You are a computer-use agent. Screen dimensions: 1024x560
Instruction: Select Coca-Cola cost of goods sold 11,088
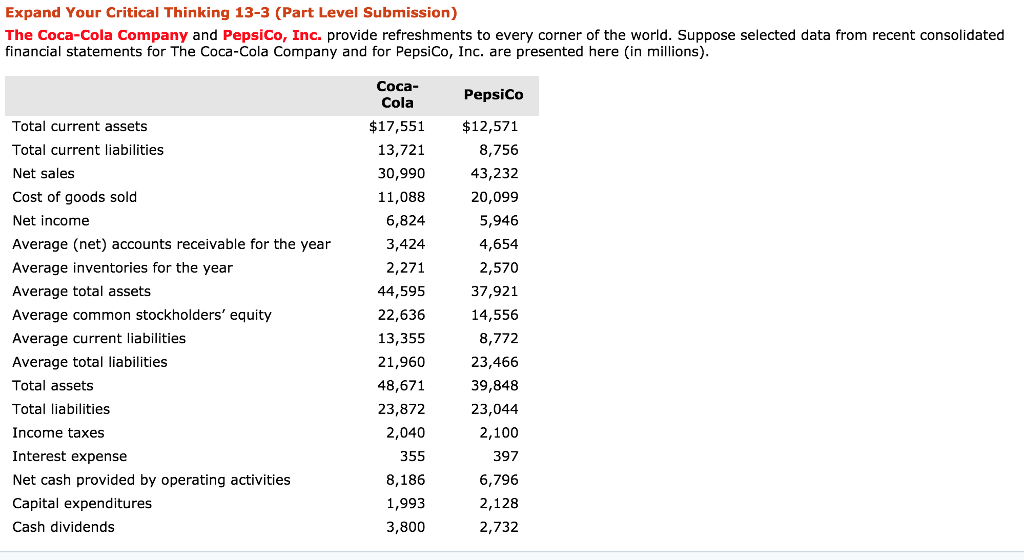click(x=401, y=197)
